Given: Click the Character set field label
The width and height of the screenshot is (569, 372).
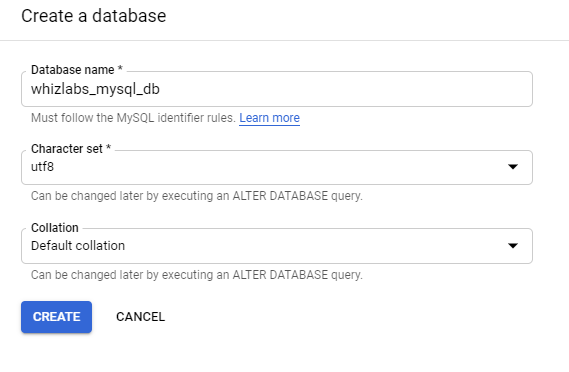Looking at the screenshot, I should coord(71,148).
